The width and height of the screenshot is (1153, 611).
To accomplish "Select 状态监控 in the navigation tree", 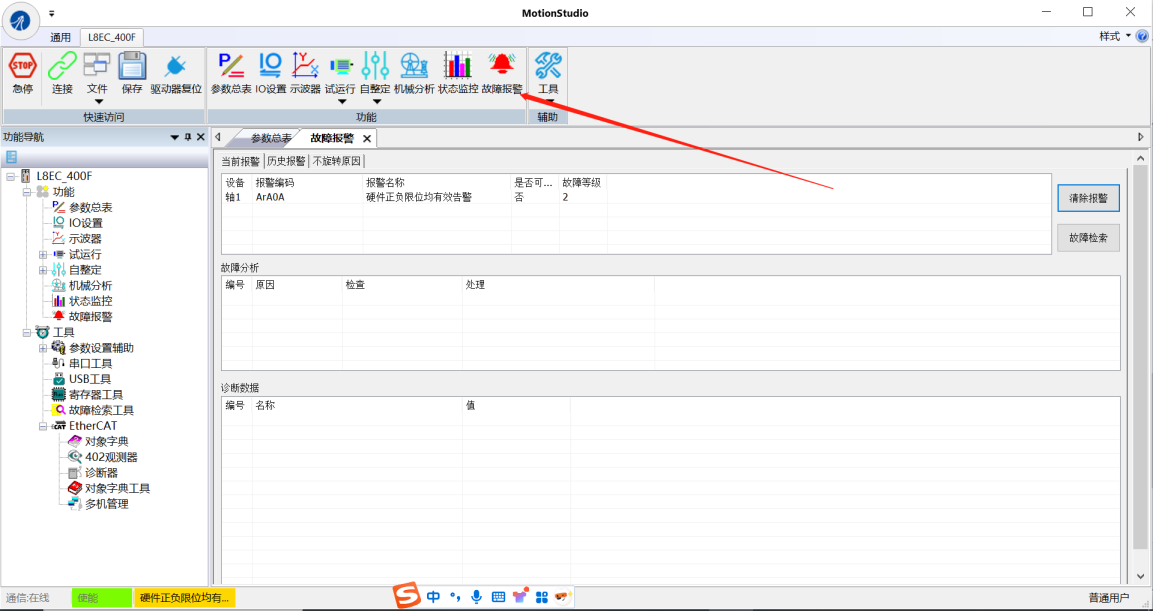I will coord(91,301).
